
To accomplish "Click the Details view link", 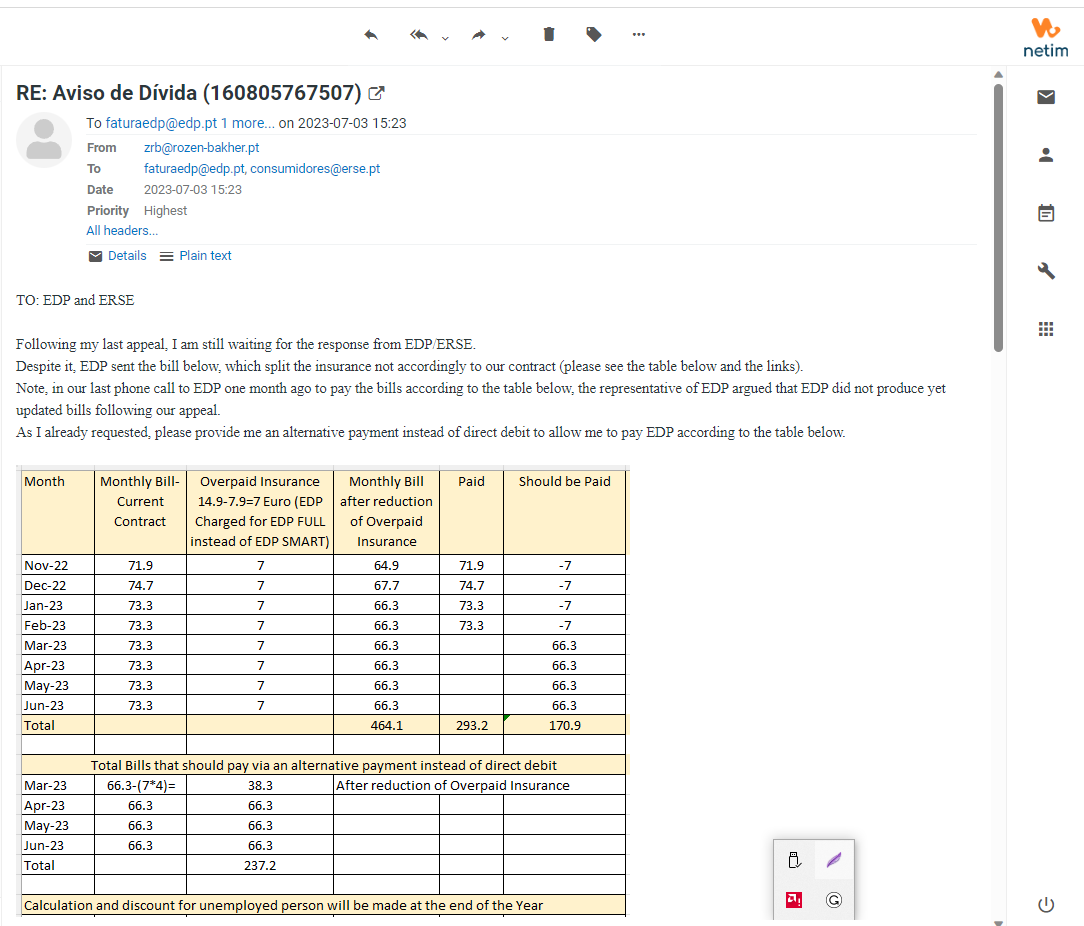I will click(x=118, y=256).
